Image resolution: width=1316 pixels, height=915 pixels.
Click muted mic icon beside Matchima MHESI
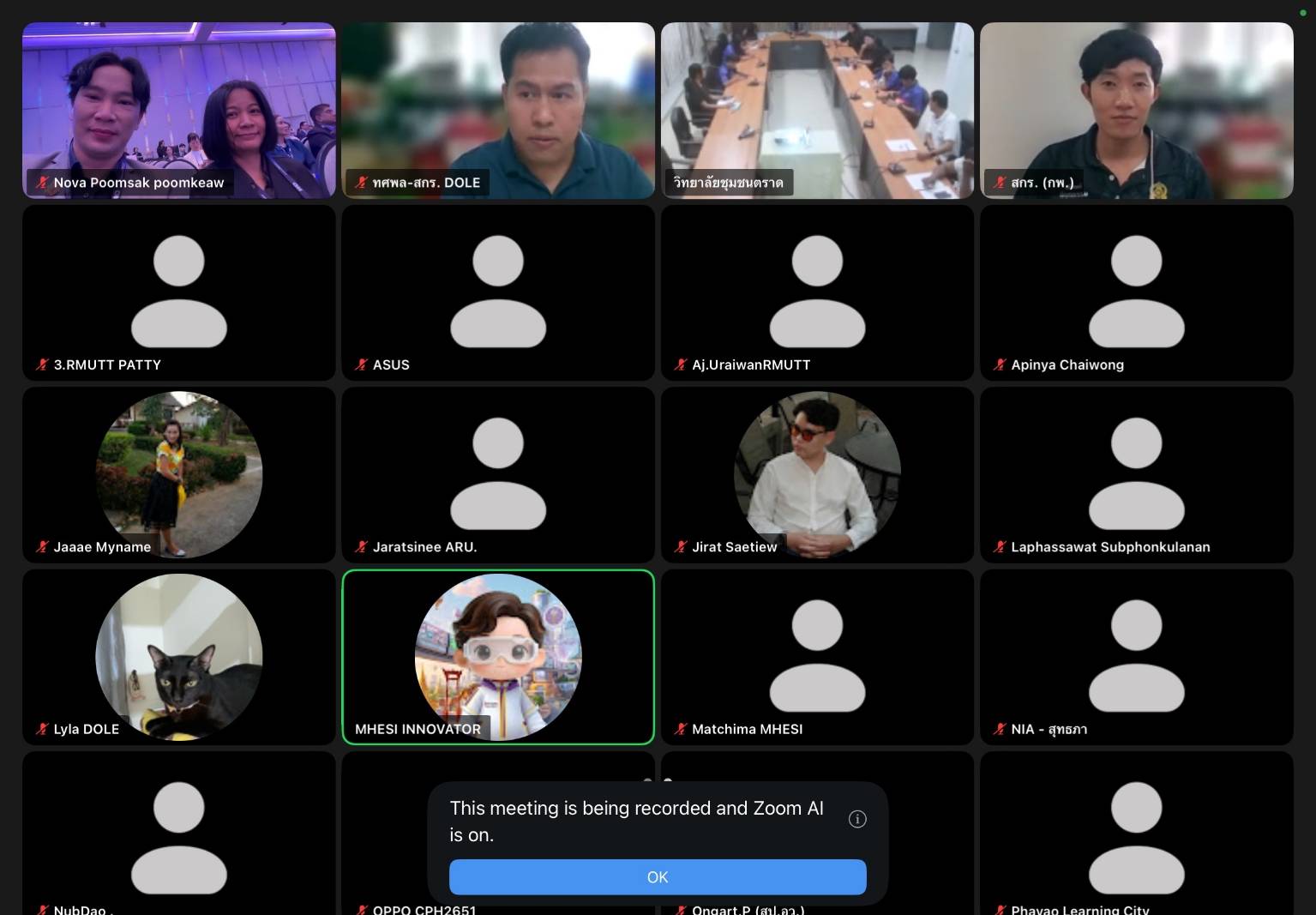click(681, 729)
